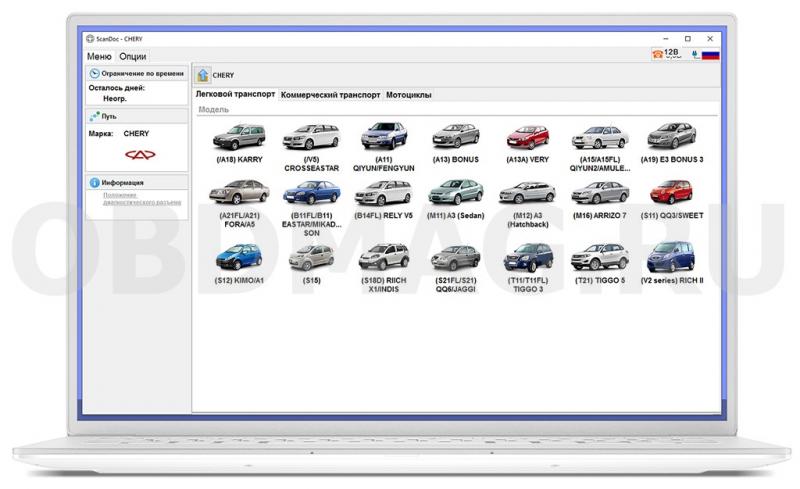Select the (S11) QQ3/SWEET red car
The image size is (800, 489).
coord(672,199)
